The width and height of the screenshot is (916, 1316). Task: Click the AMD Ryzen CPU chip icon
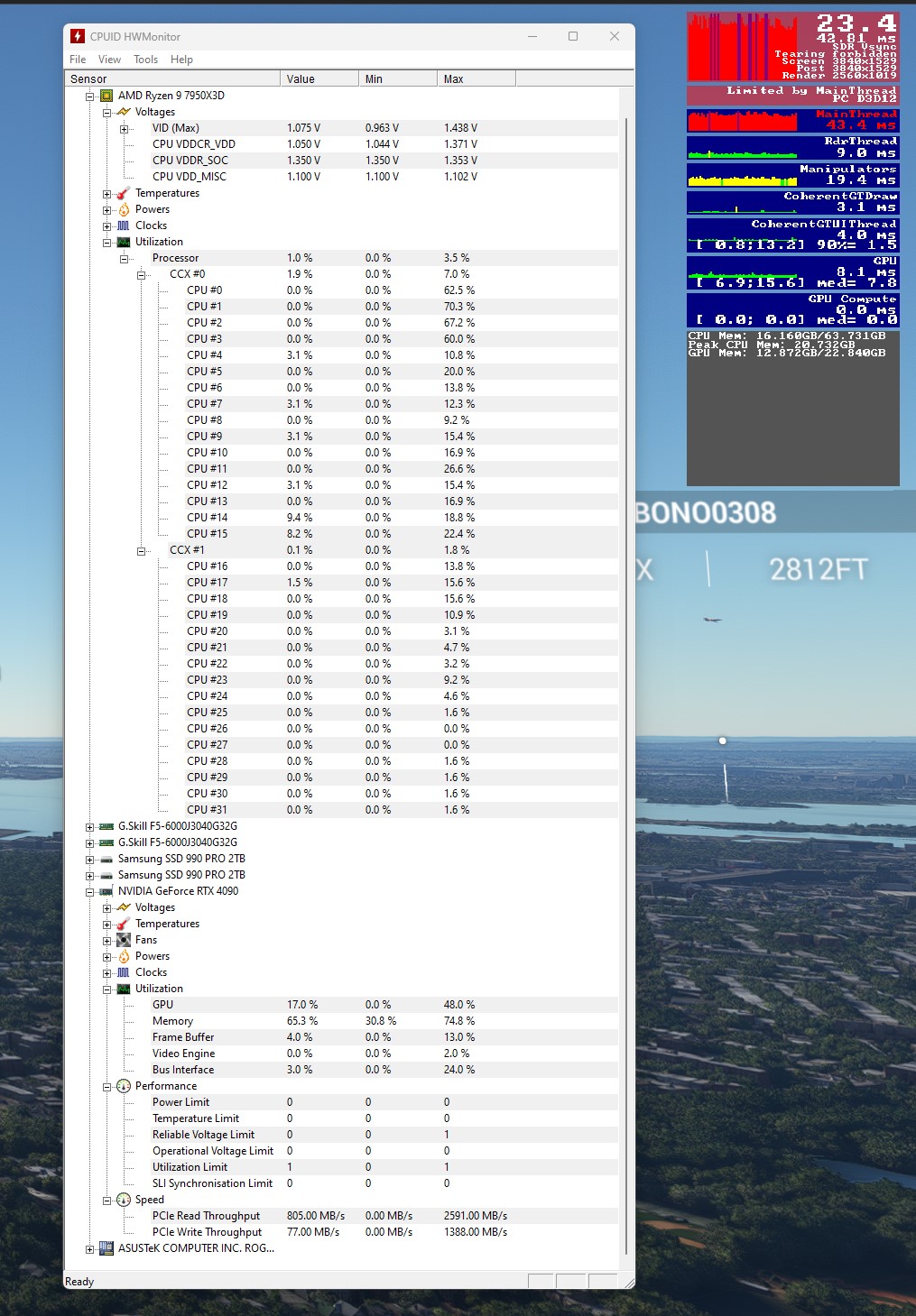[x=106, y=96]
